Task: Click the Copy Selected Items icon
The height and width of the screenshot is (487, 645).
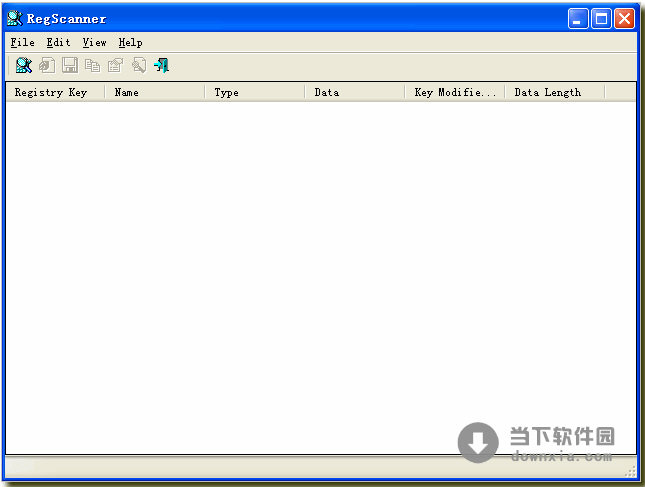Action: tap(93, 66)
